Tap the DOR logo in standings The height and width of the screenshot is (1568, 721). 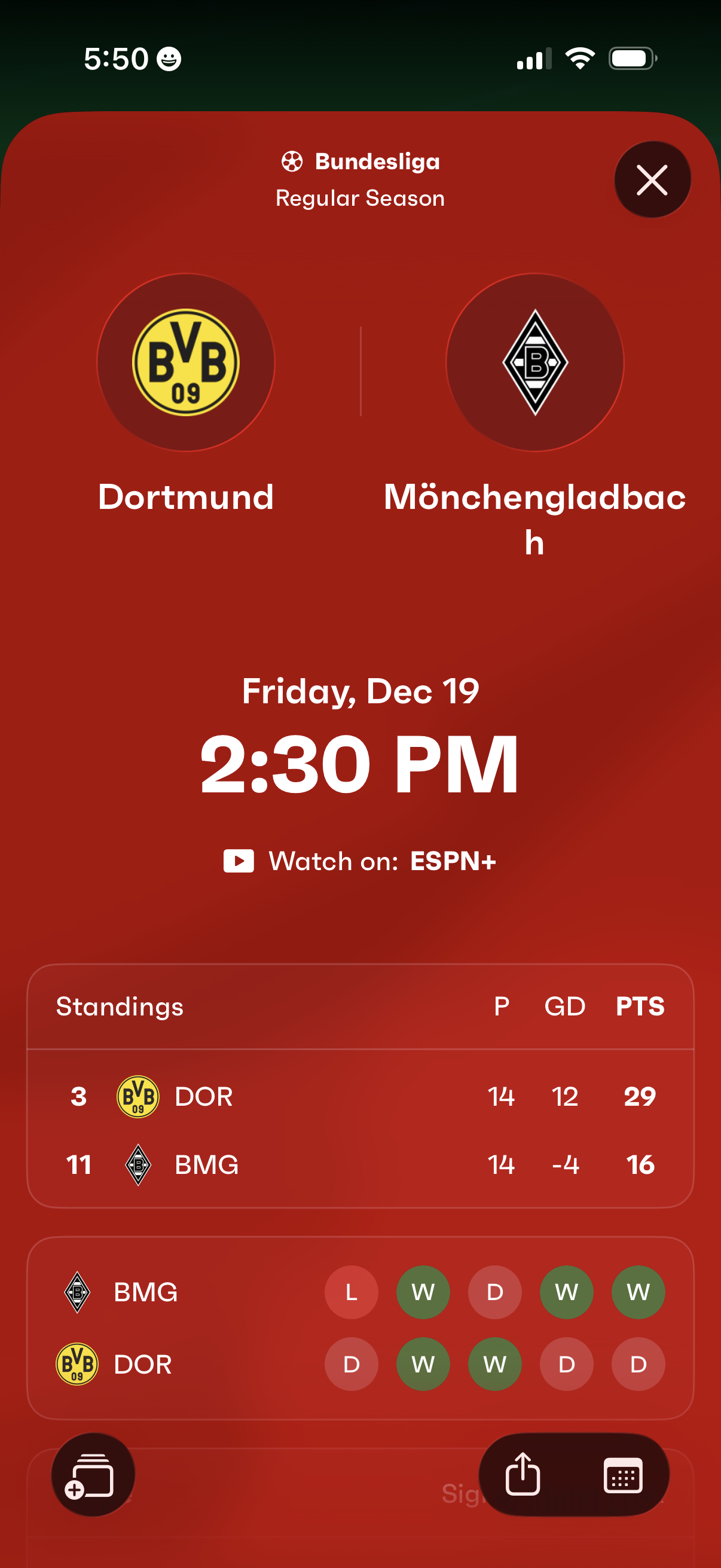(x=138, y=1096)
